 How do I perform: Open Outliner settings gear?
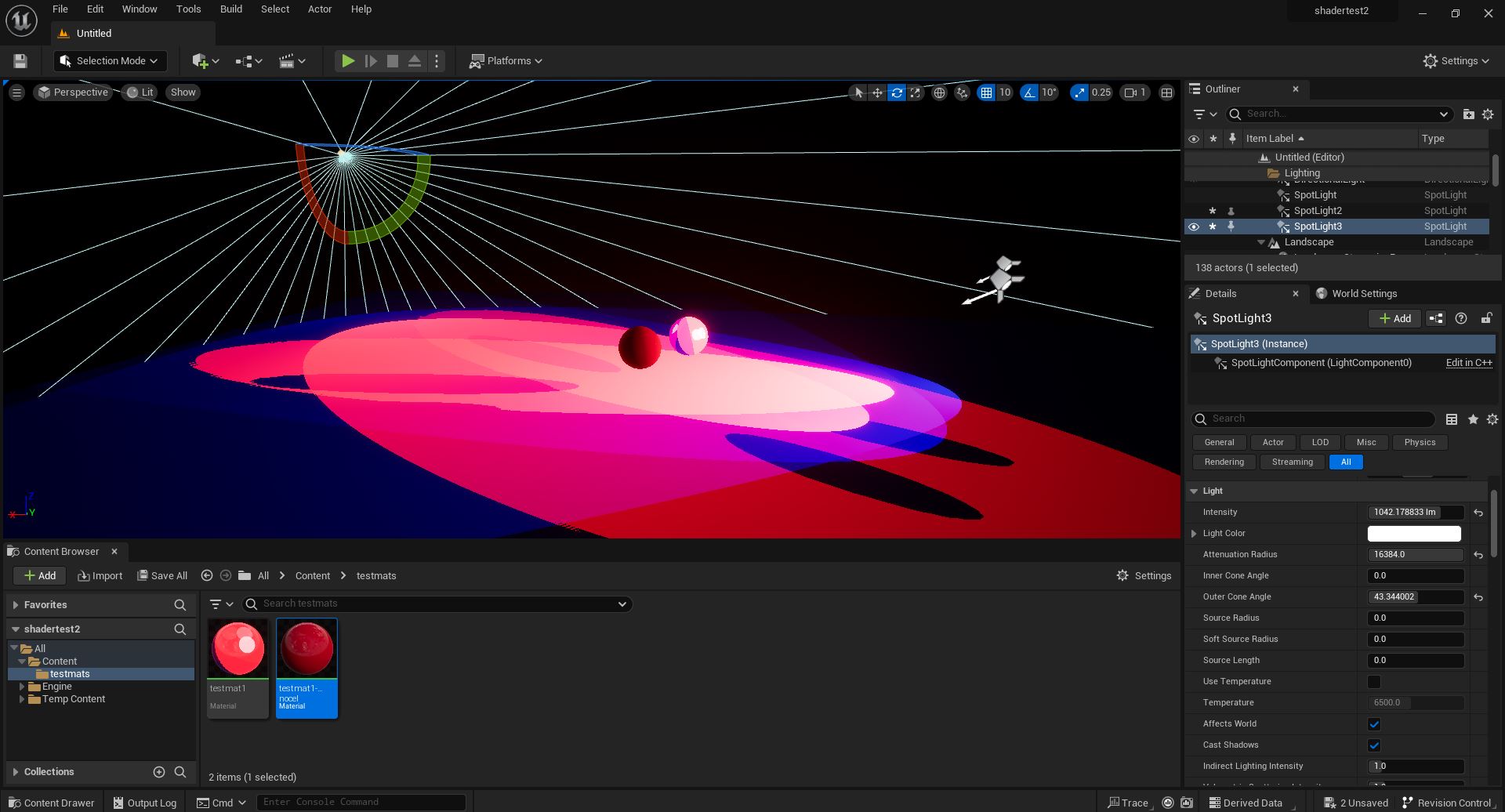pyautogui.click(x=1488, y=114)
